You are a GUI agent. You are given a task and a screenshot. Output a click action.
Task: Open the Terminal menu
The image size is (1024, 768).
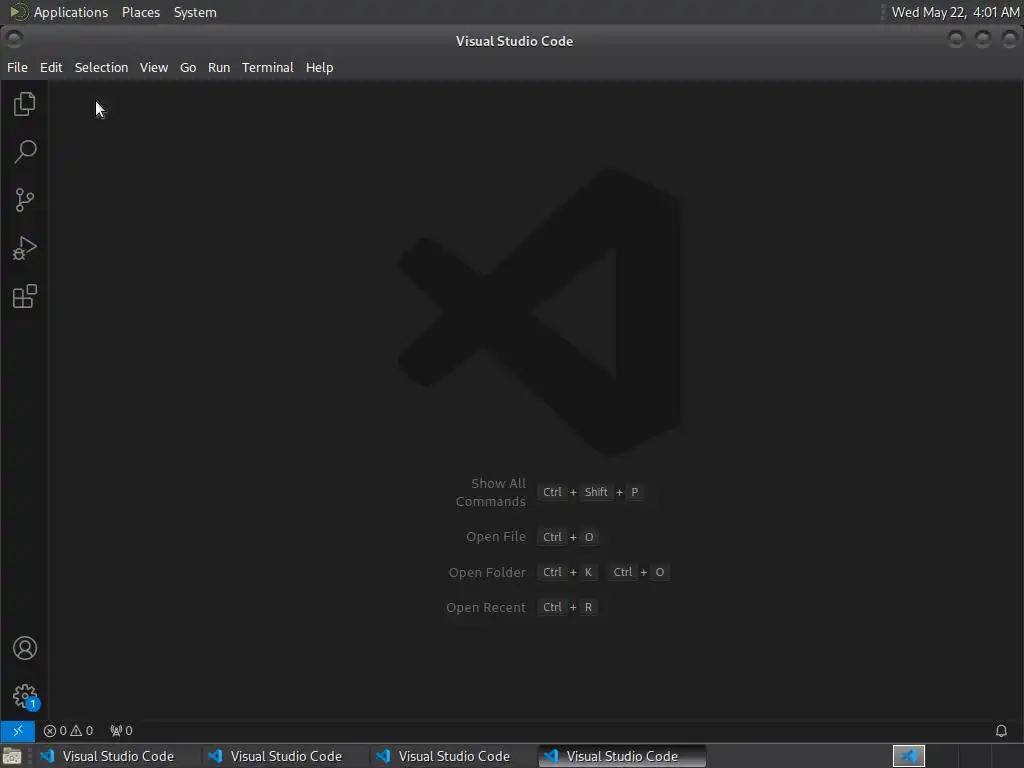(268, 67)
